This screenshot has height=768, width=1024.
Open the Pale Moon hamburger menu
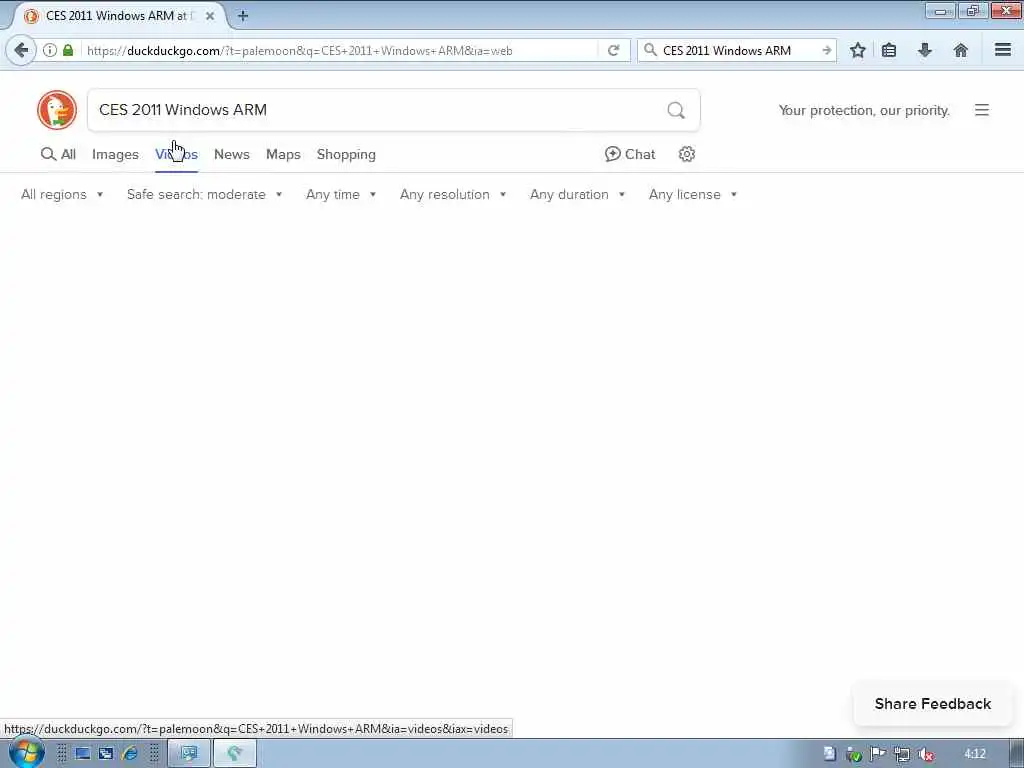pos(1002,50)
